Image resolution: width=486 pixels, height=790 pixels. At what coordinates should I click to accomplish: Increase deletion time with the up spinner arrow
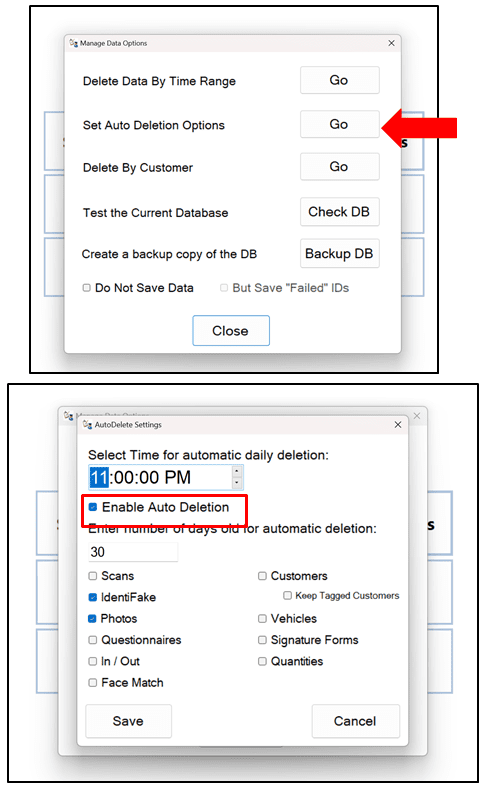point(237,471)
